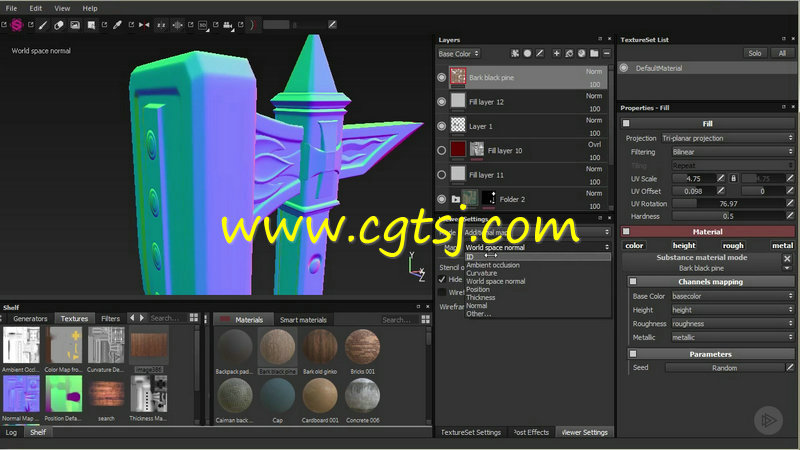Click the UV Rotation edit pencil icon
Viewport: 800px width, 450px height.
pyautogui.click(x=790, y=203)
